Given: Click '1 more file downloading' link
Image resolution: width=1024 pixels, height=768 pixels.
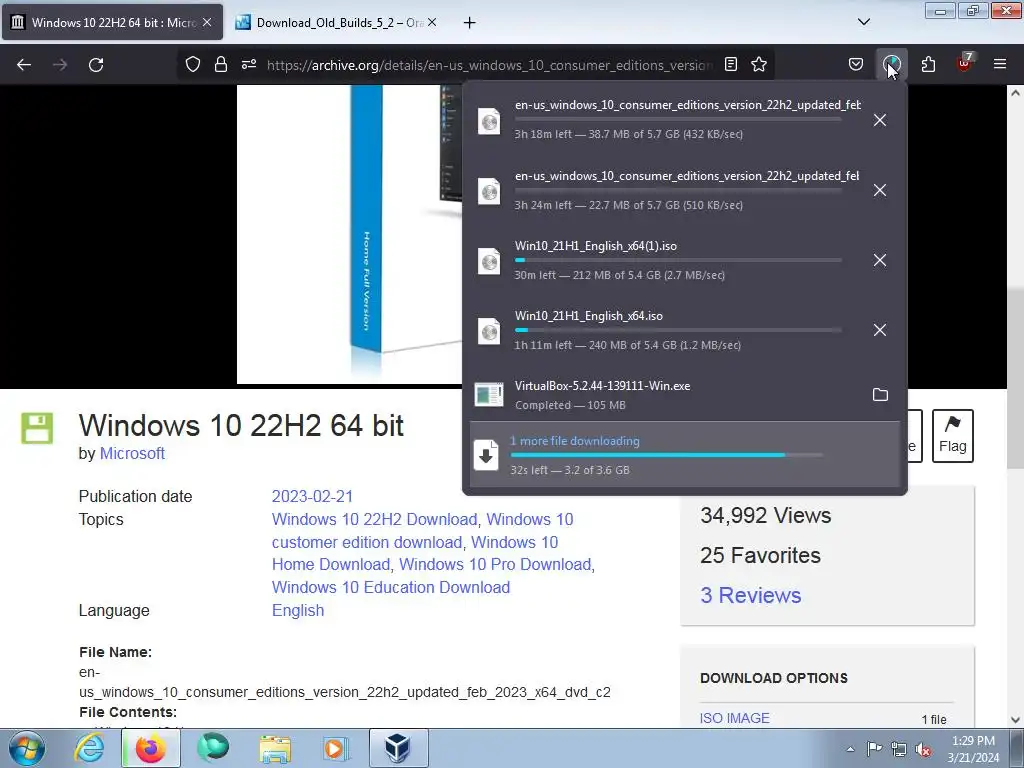Looking at the screenshot, I should click(x=575, y=441).
